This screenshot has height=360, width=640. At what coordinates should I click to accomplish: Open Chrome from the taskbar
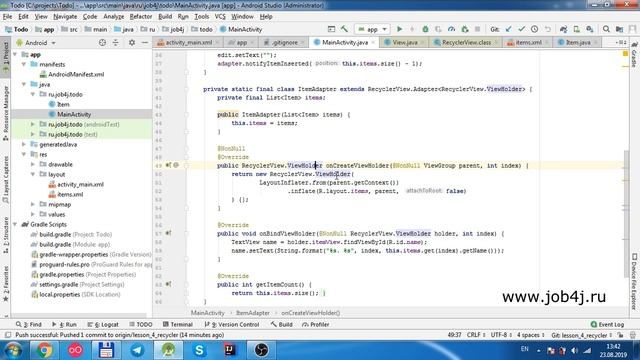pyautogui.click(x=44, y=350)
